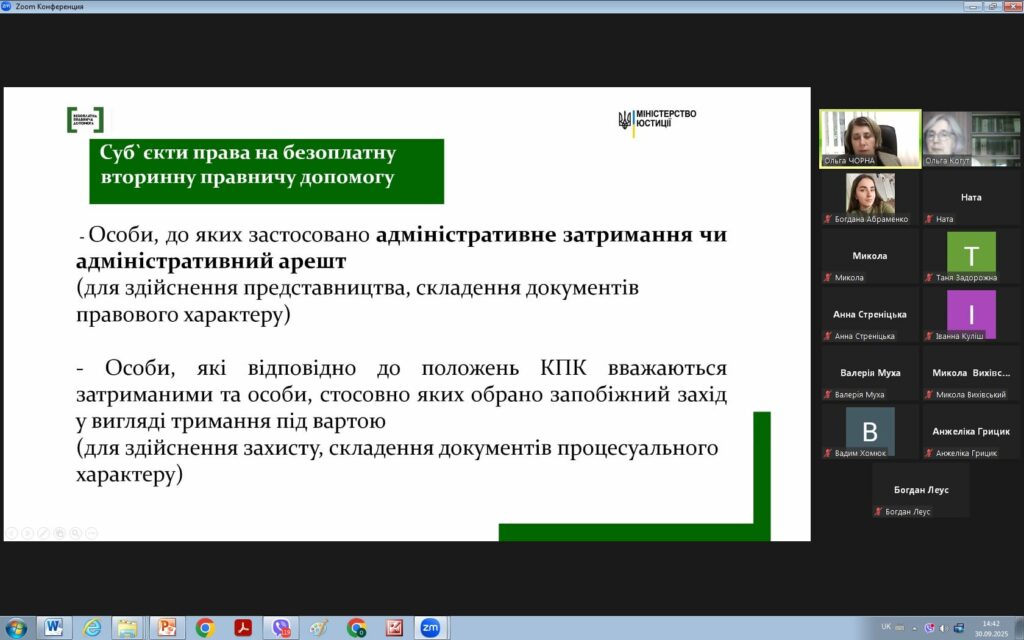Open the more options ellipsis in slideshow controls
Screen dimensions: 1024x640
(x=91, y=532)
